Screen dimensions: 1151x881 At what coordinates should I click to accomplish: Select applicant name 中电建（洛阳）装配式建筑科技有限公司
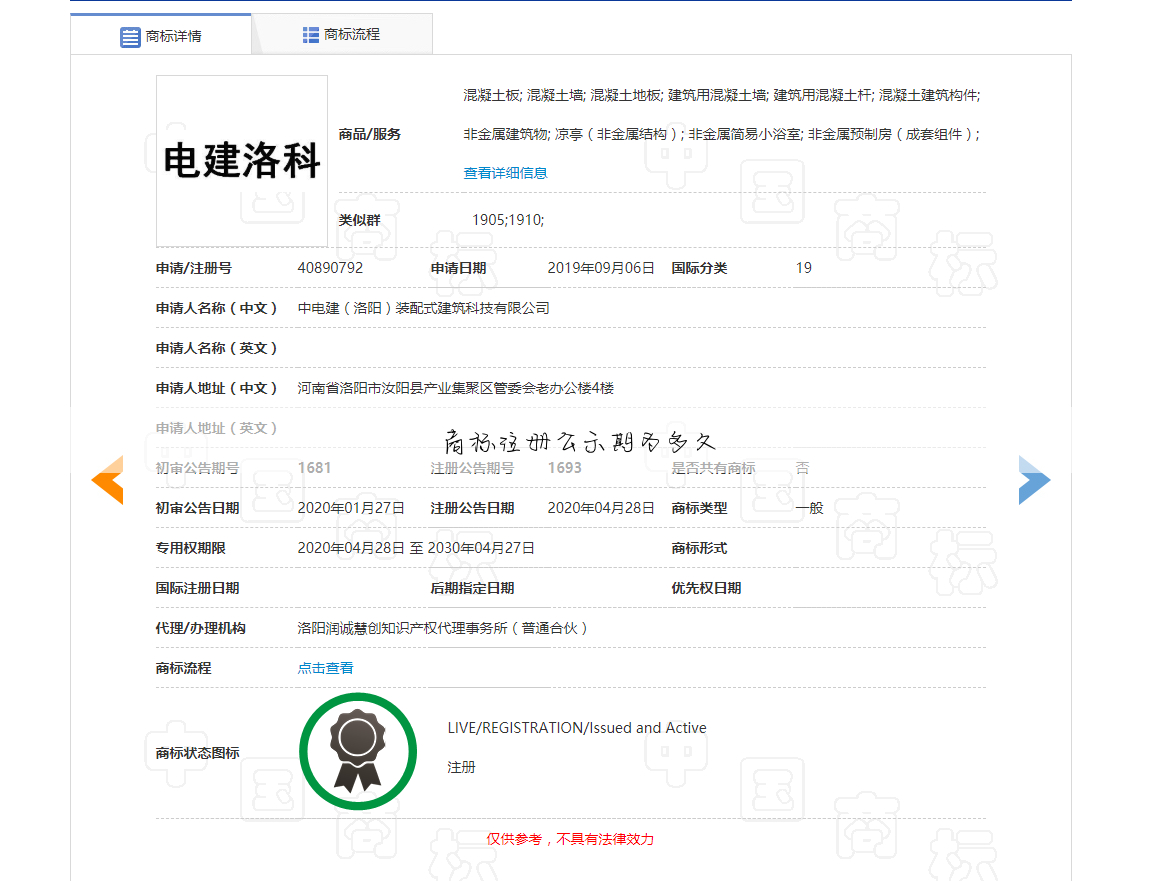pyautogui.click(x=424, y=308)
